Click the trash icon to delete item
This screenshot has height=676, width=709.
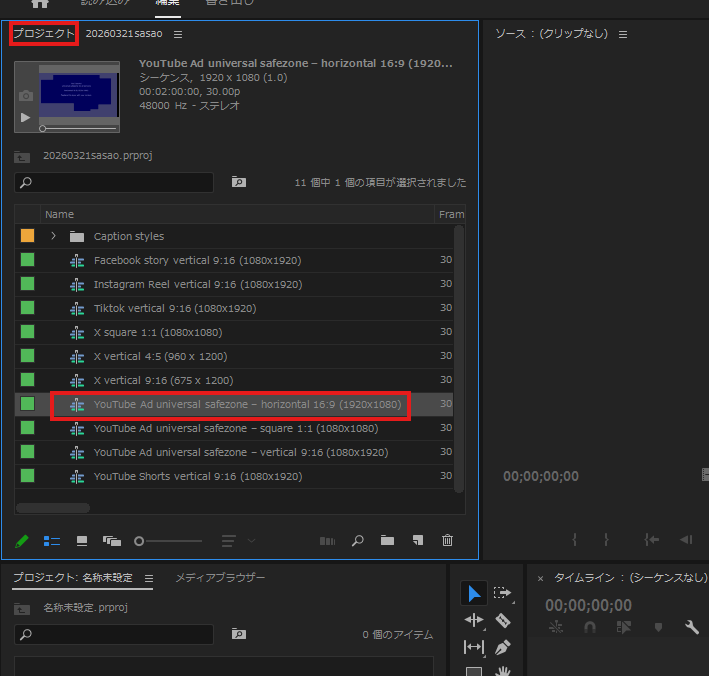click(447, 541)
